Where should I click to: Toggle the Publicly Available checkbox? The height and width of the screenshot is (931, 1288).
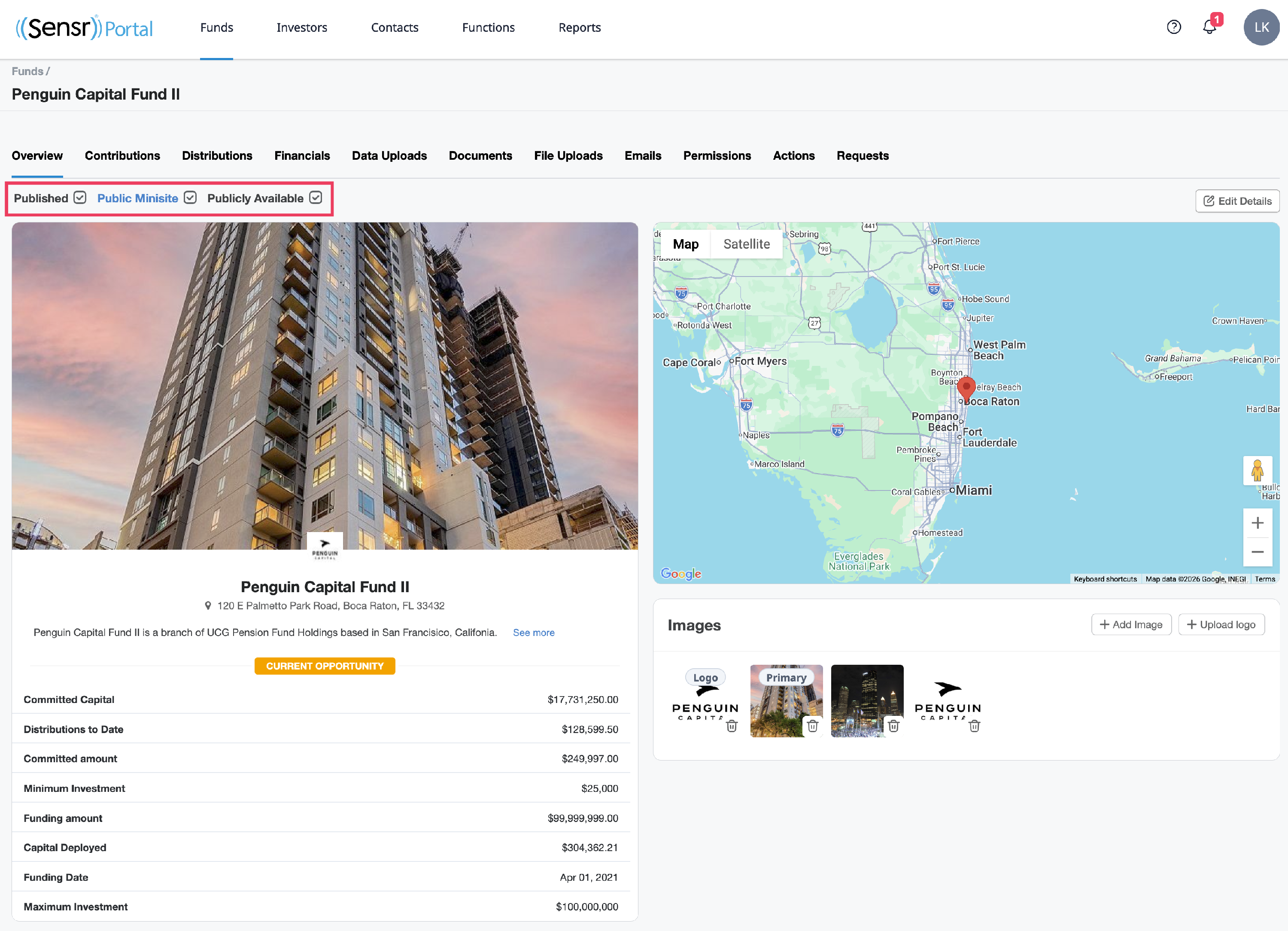[x=316, y=198]
